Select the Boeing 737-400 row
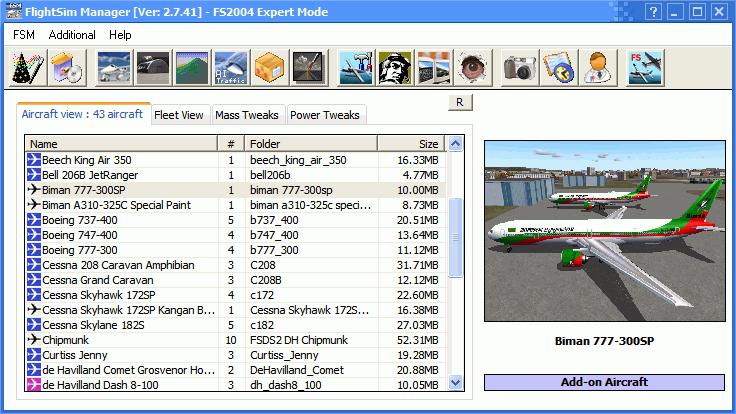Viewport: 736px width, 414px height. (x=236, y=220)
